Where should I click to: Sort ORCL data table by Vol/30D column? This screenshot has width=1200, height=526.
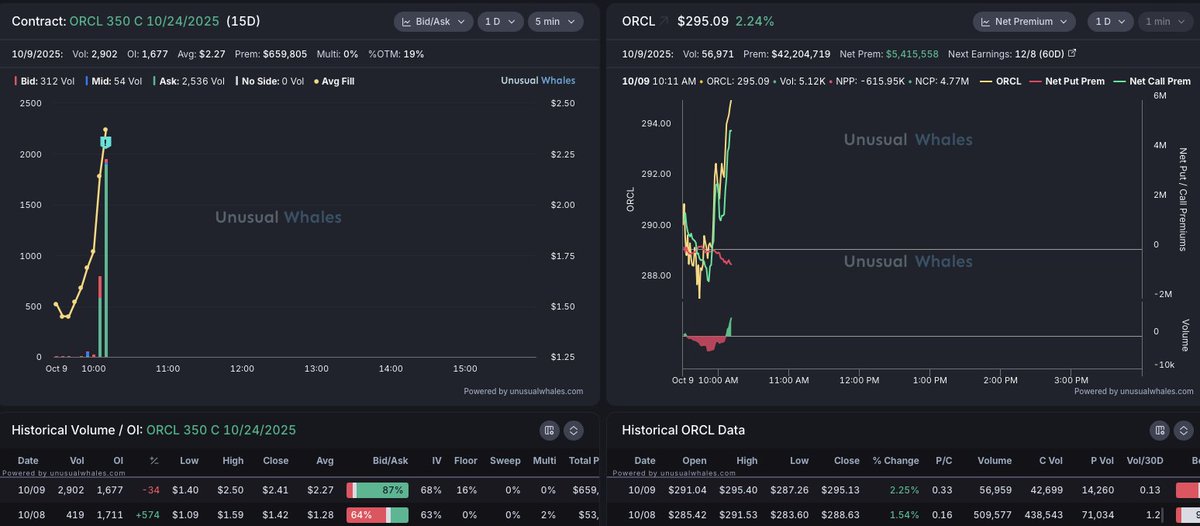point(1144,461)
